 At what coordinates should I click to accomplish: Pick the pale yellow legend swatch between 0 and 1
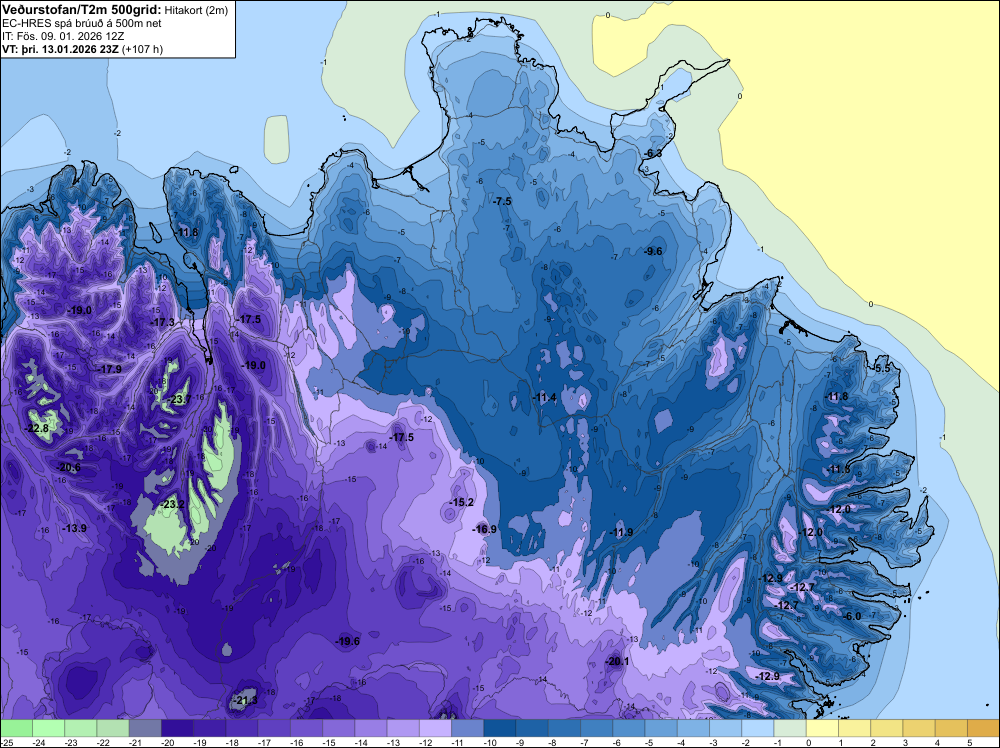pos(823,728)
